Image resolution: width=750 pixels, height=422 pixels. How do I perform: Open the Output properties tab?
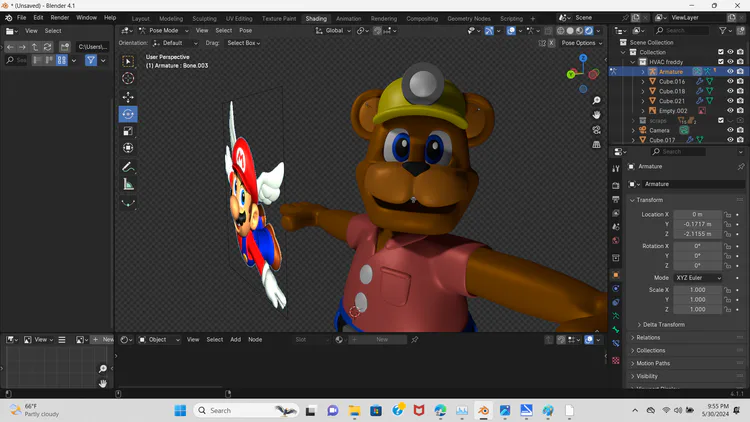(x=616, y=199)
